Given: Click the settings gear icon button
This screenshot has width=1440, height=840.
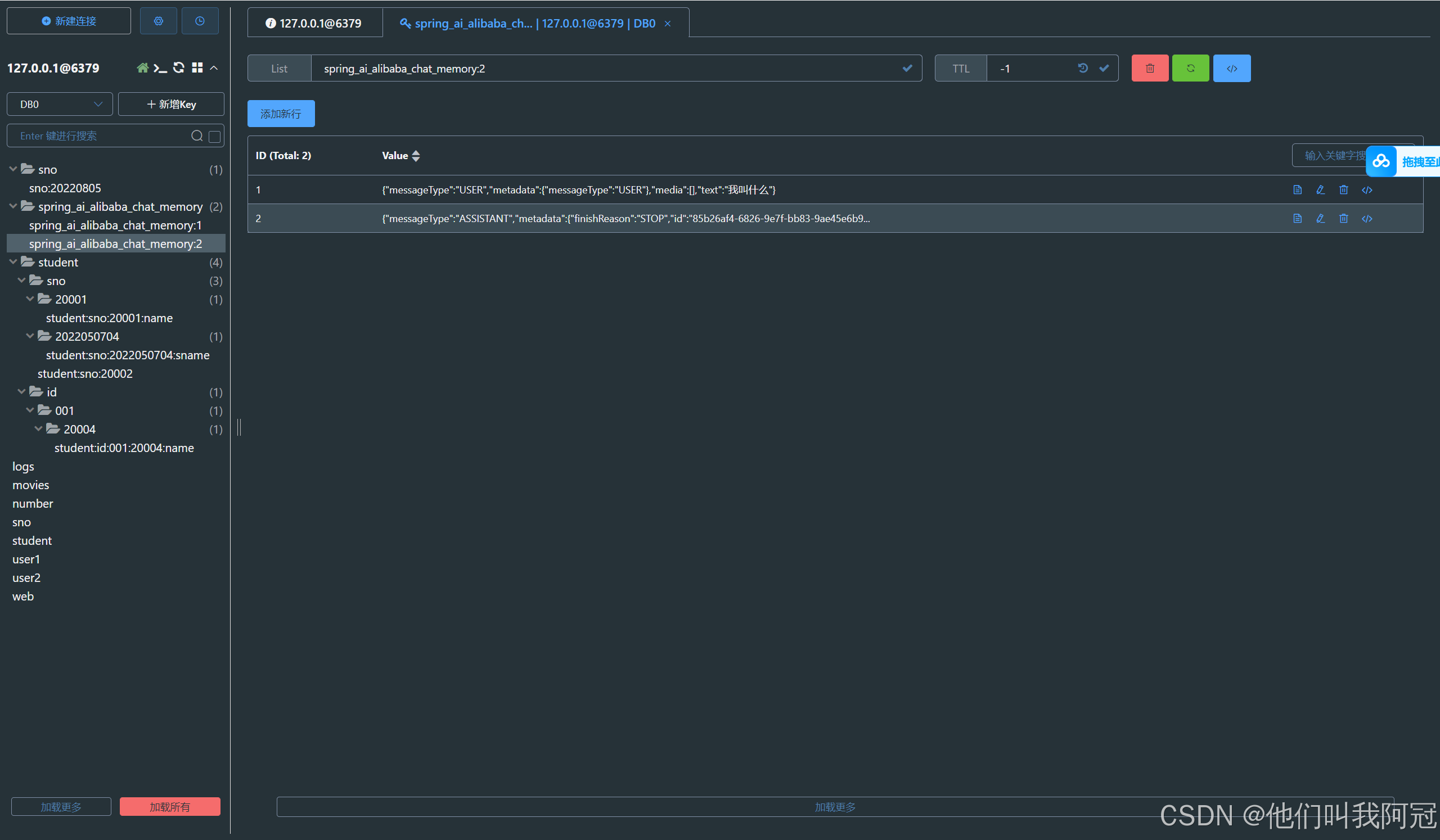Looking at the screenshot, I should tap(158, 21).
